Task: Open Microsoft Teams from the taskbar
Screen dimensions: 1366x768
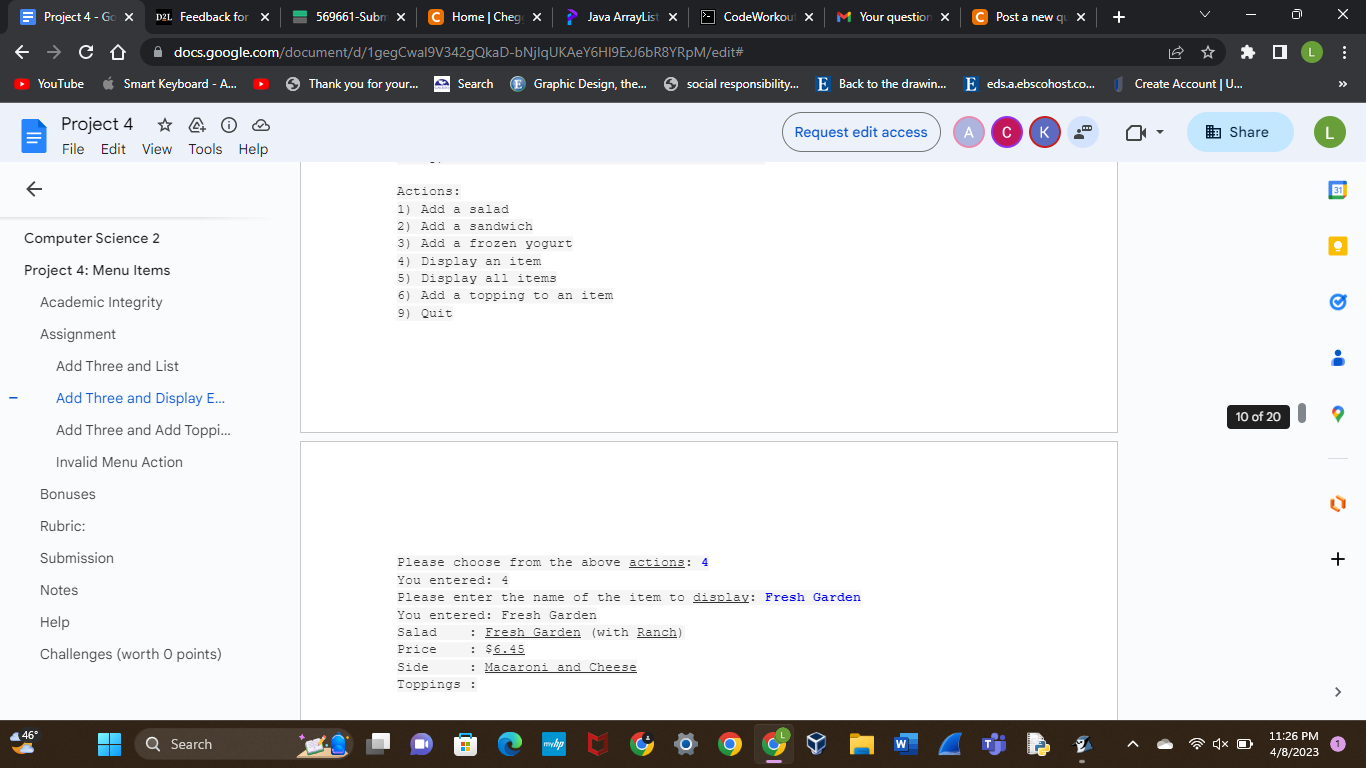Action: click(x=993, y=744)
